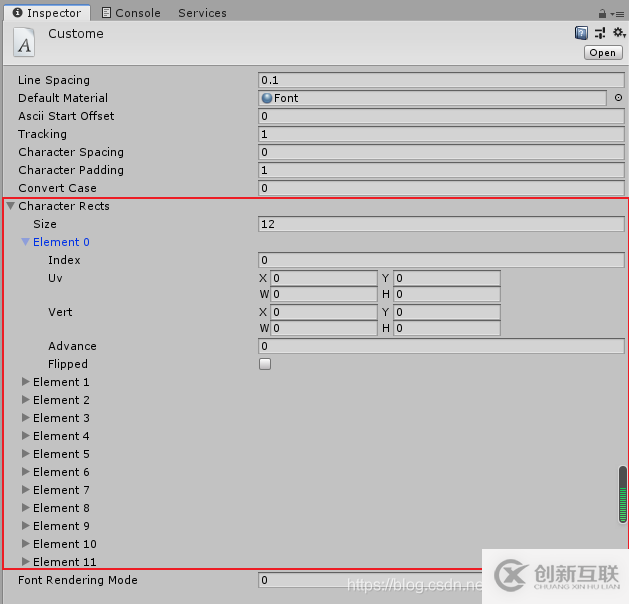629x604 pixels.
Task: Click the Character Rects Size field
Action: 441,224
